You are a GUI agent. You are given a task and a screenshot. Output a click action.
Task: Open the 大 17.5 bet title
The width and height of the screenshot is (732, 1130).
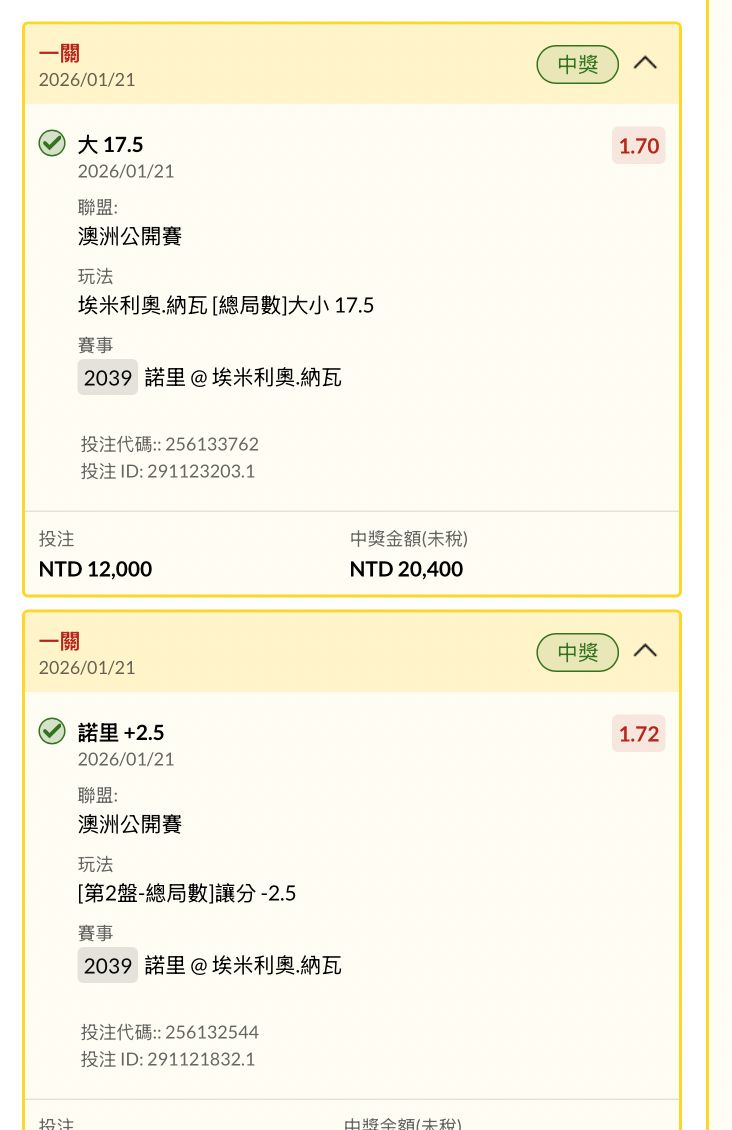(x=110, y=145)
